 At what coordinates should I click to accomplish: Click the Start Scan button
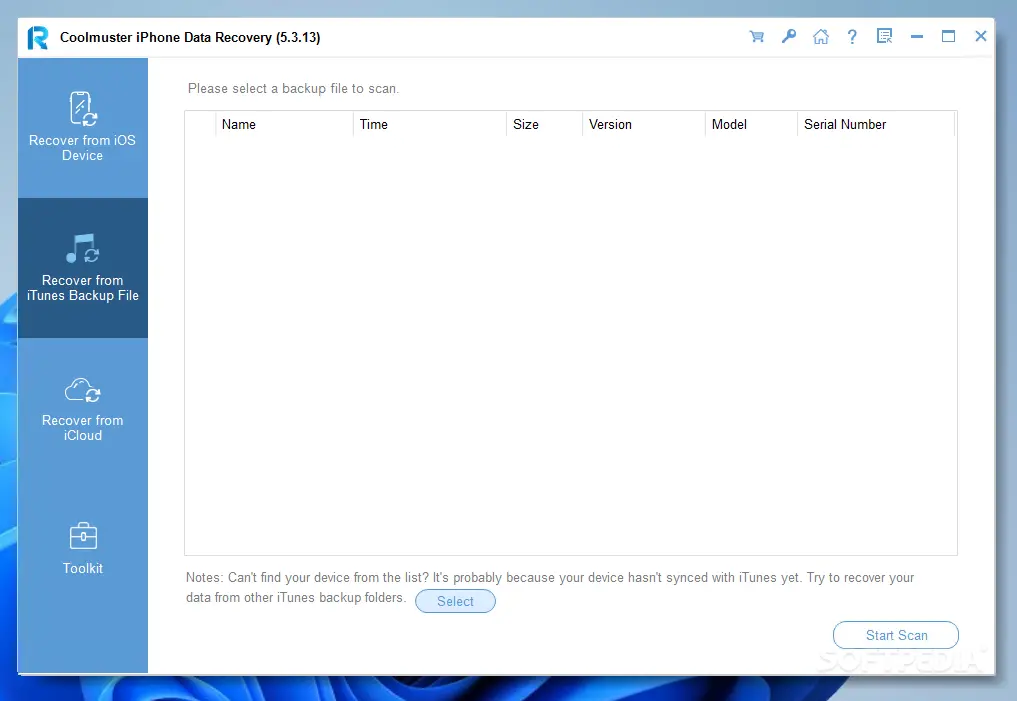click(896, 635)
